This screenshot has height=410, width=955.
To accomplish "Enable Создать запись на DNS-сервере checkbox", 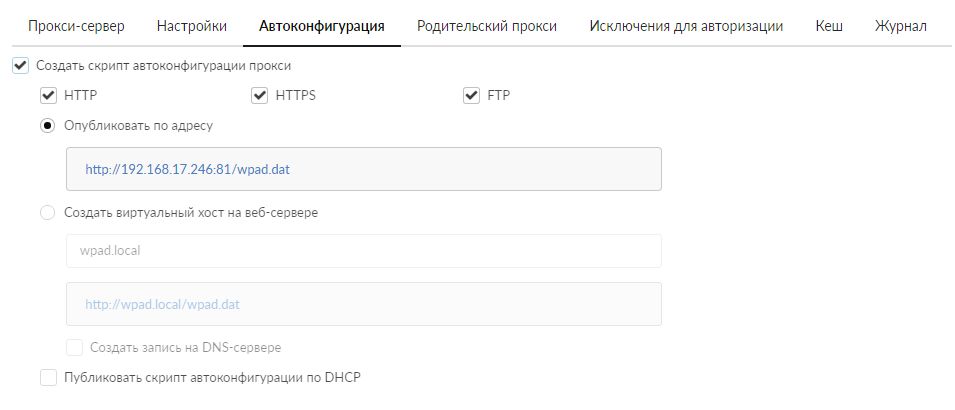I will click(74, 348).
